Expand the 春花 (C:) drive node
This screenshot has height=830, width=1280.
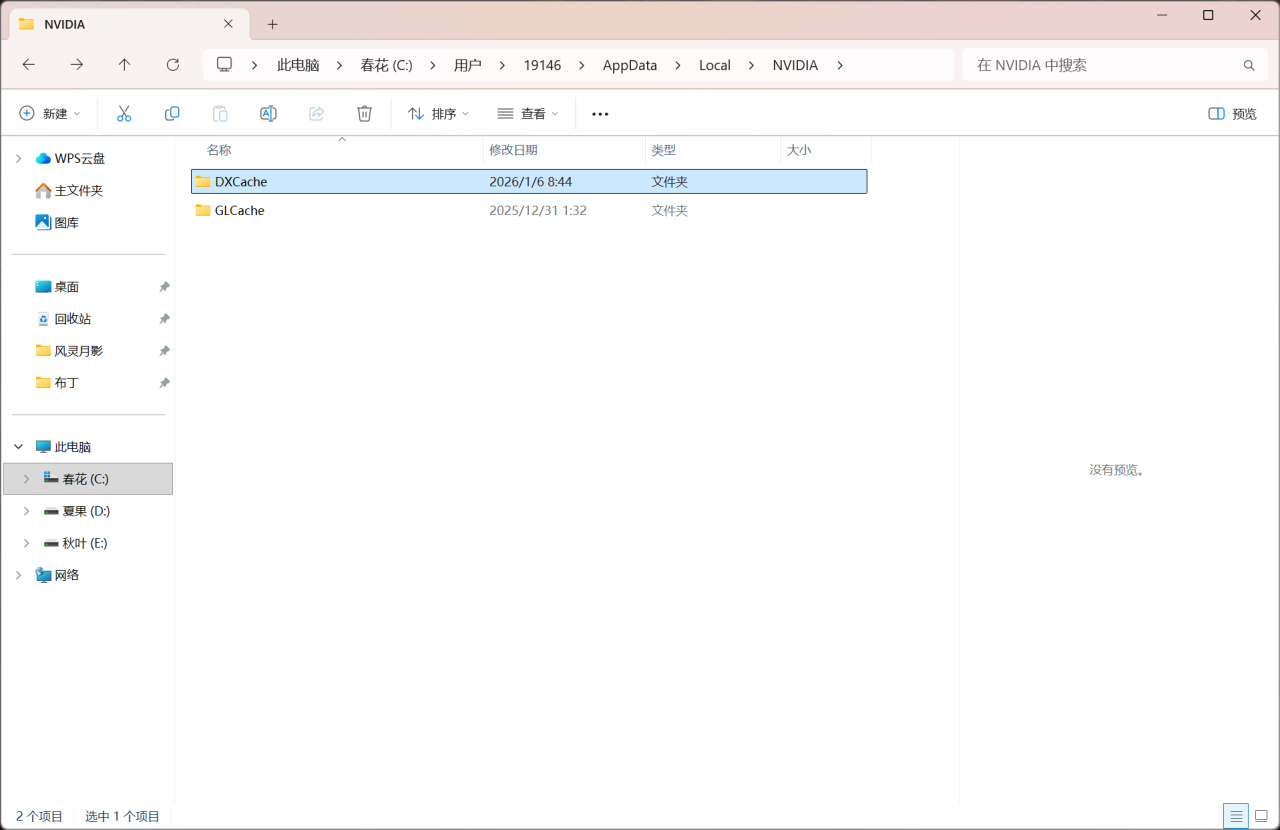(27, 479)
